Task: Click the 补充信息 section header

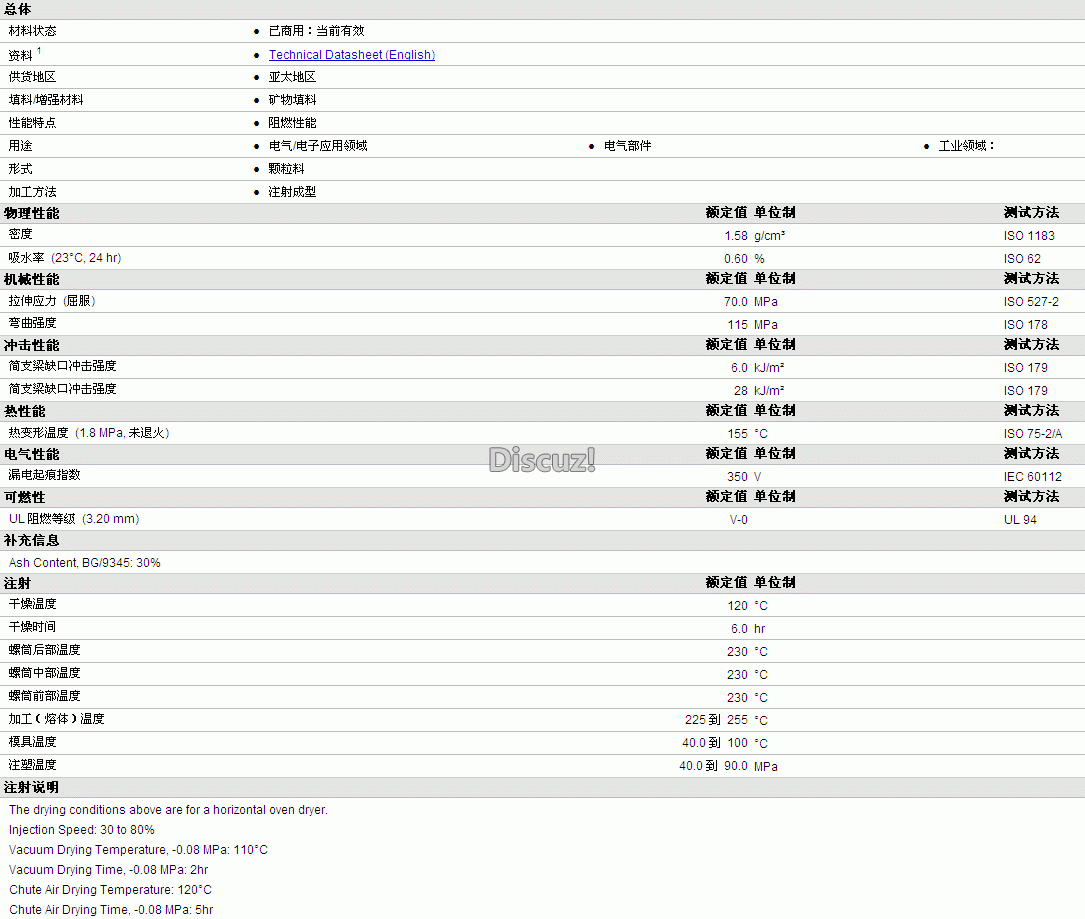Action: coord(32,540)
